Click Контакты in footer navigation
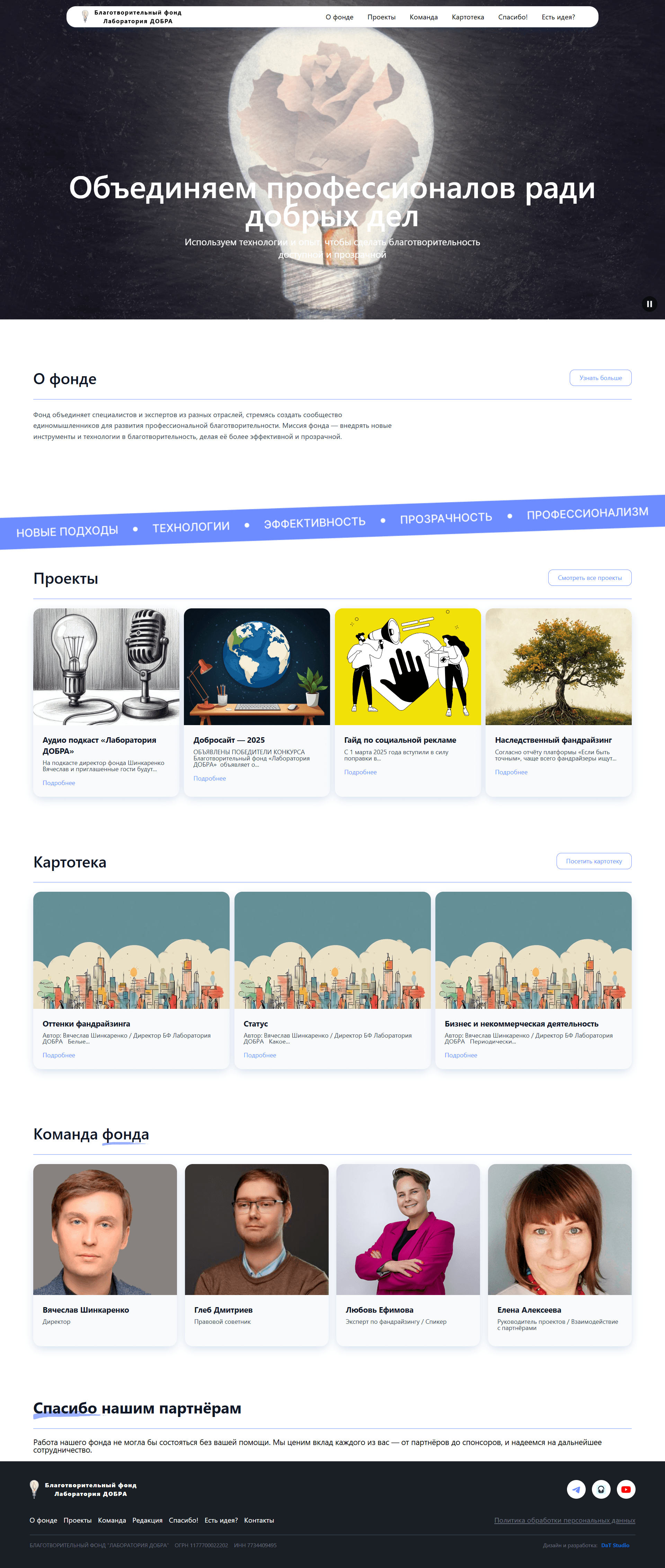This screenshot has width=665, height=1568. (x=259, y=1520)
